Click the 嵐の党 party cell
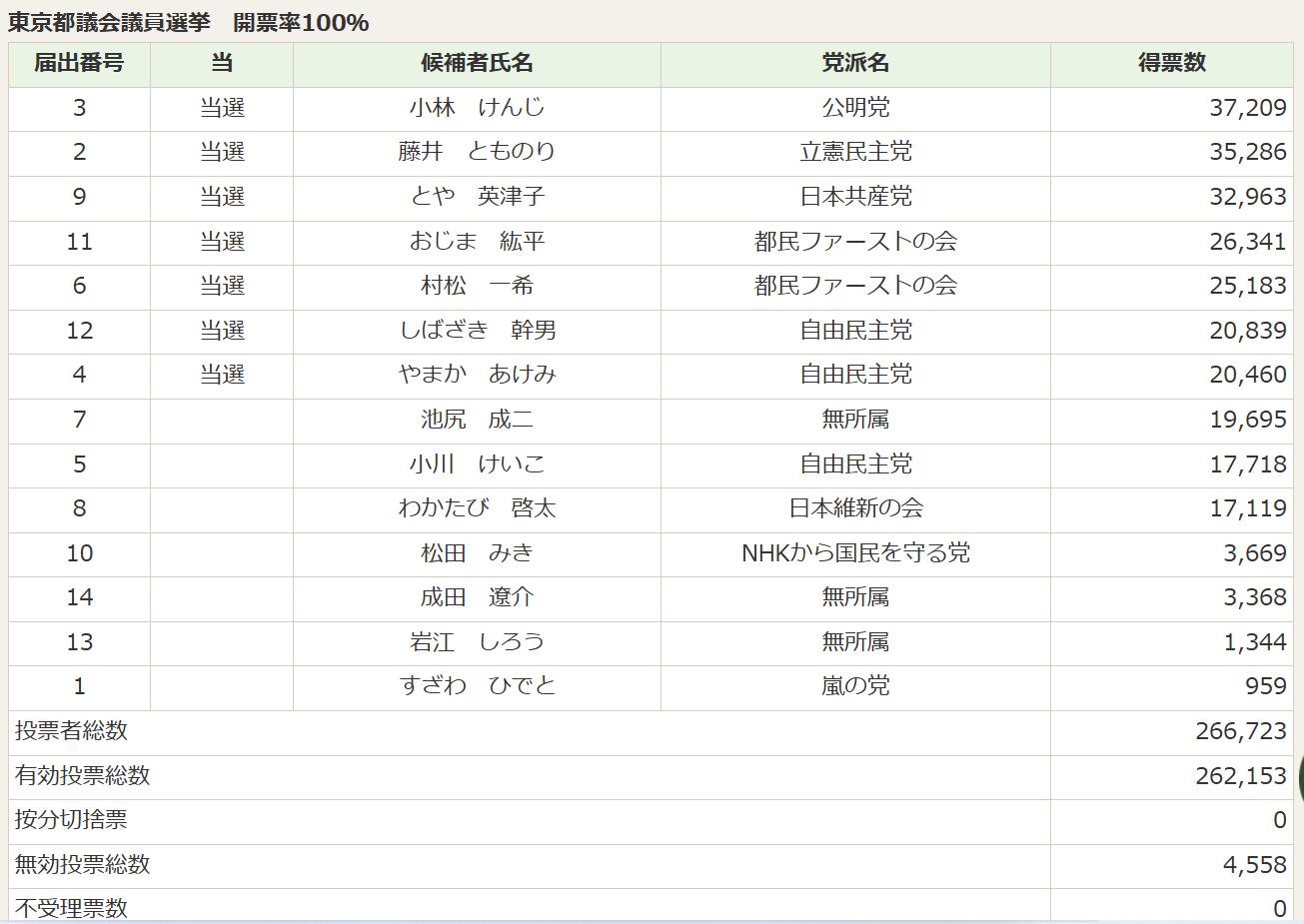1304x924 pixels. point(855,686)
